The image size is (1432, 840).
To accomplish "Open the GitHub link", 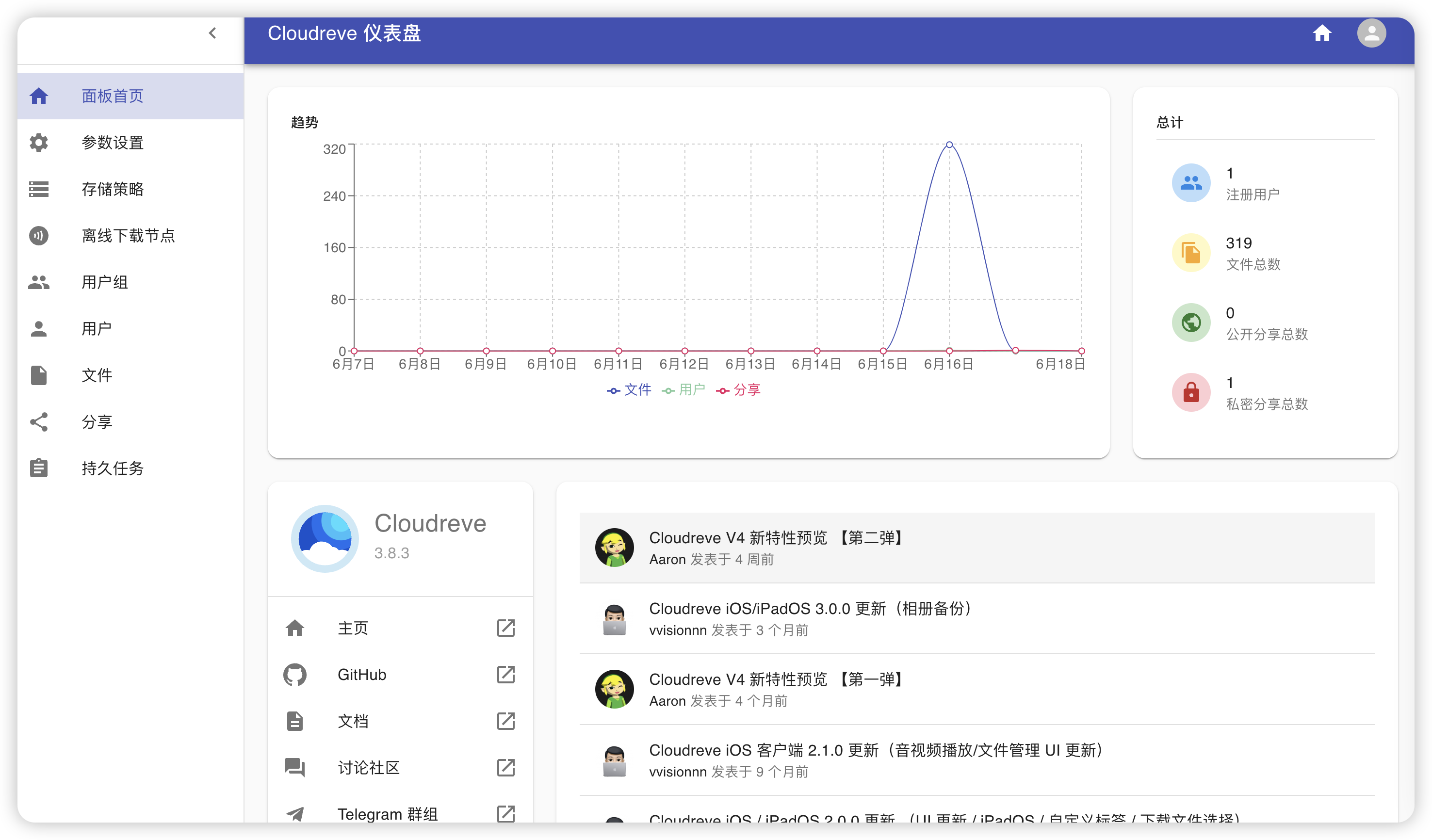I will (400, 674).
